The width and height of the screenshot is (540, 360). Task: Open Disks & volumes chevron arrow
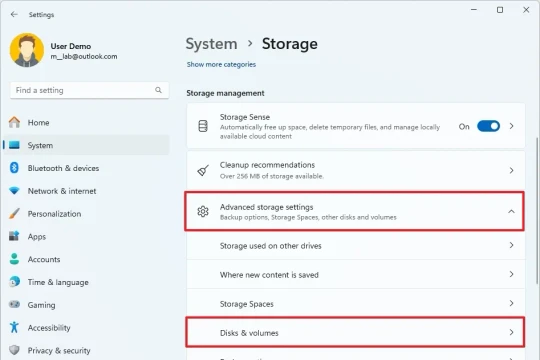511,332
